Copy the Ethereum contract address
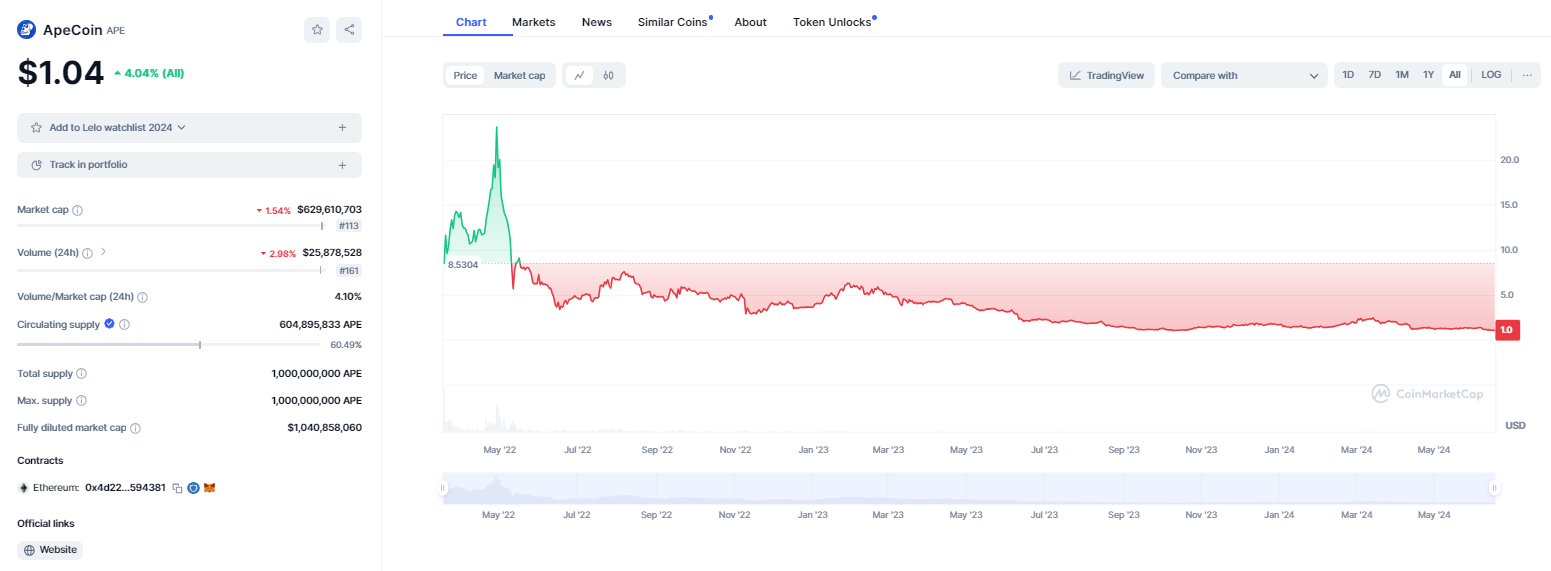The image size is (1551, 571). click(177, 488)
